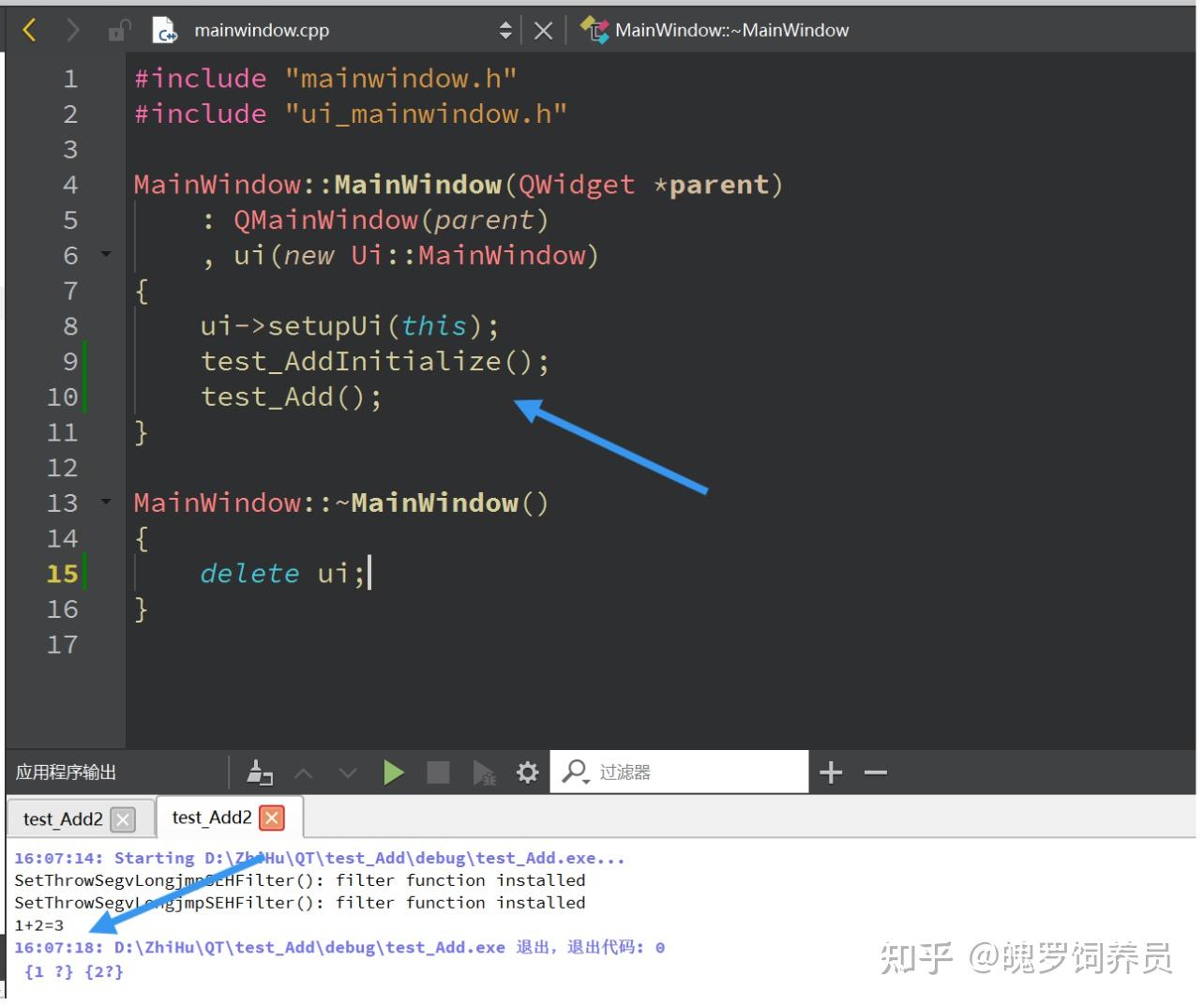The image size is (1204, 1006).
Task: Run the project with the green play icon
Action: pos(393,772)
